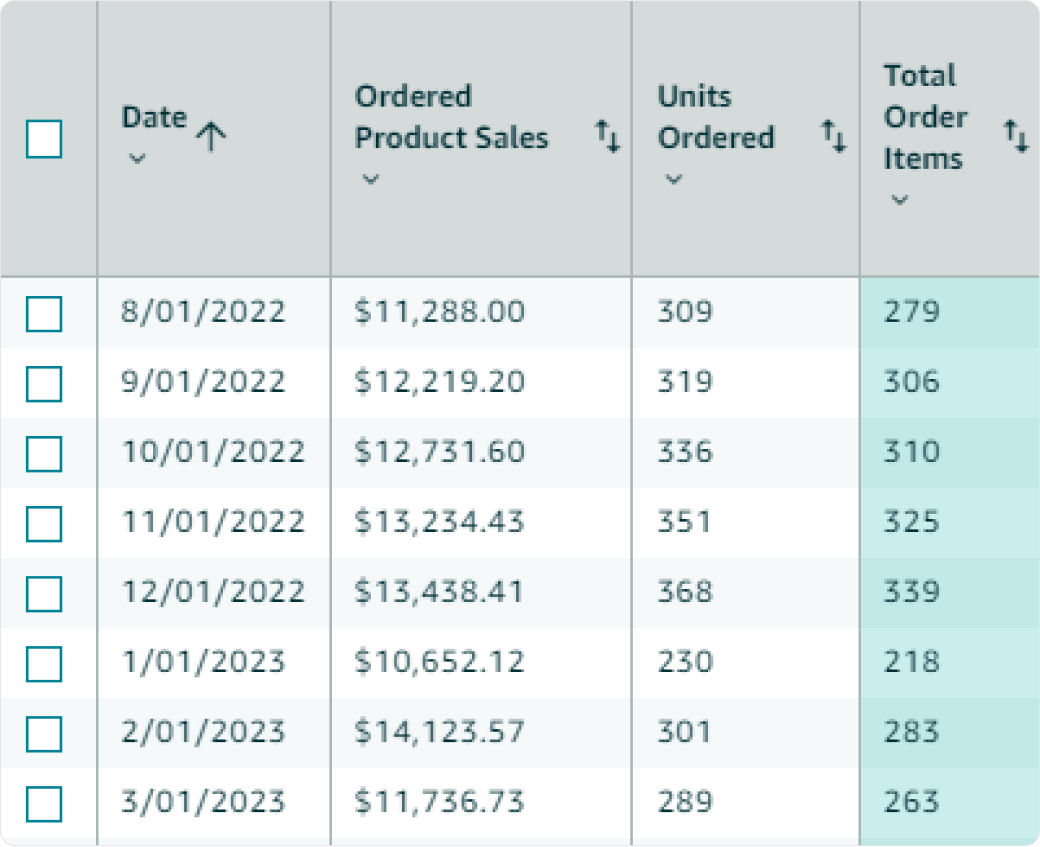Expand the Date column chevron menu
This screenshot has height=847, width=1040.
[137, 159]
